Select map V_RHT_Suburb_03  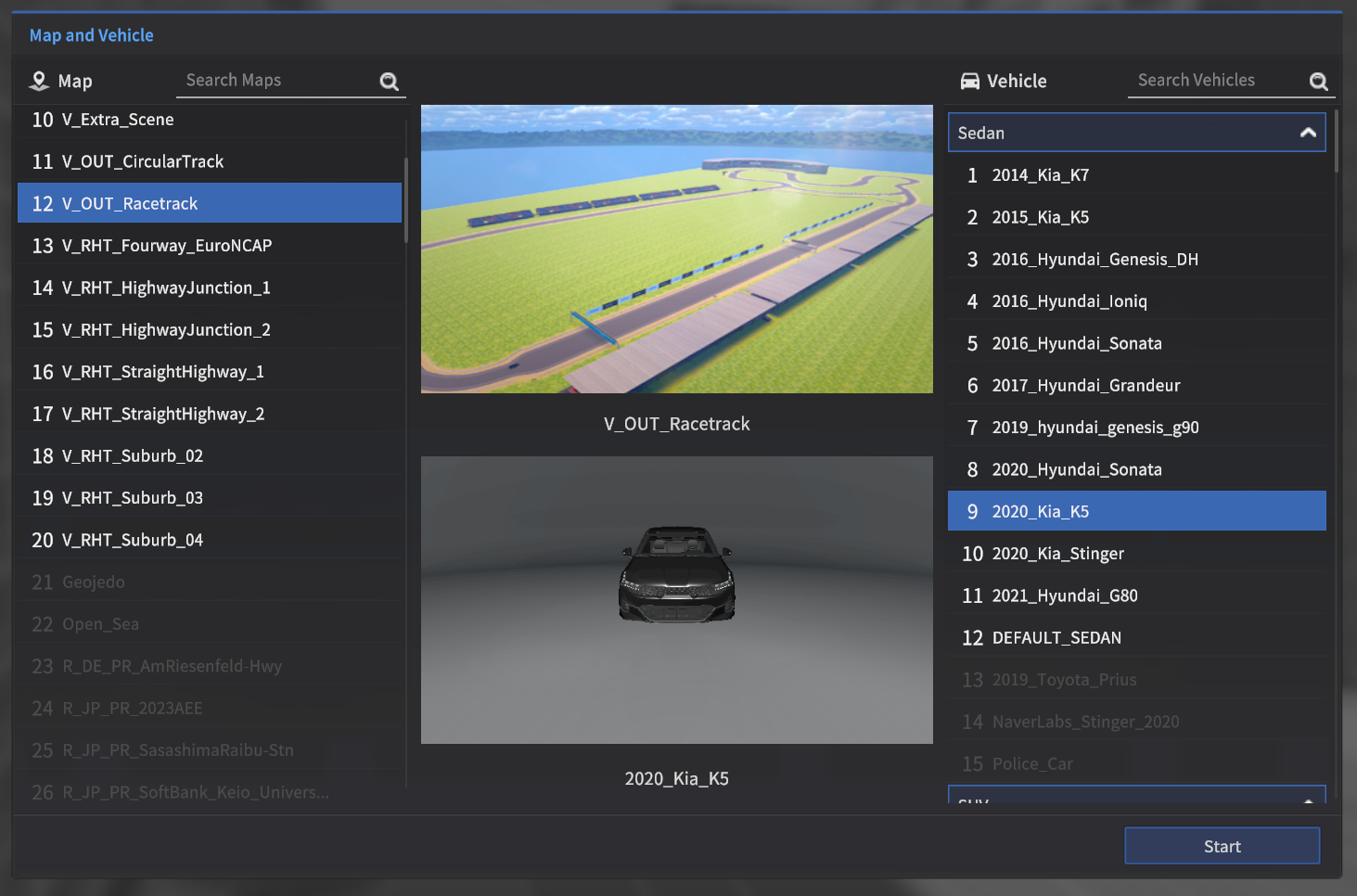(x=210, y=498)
